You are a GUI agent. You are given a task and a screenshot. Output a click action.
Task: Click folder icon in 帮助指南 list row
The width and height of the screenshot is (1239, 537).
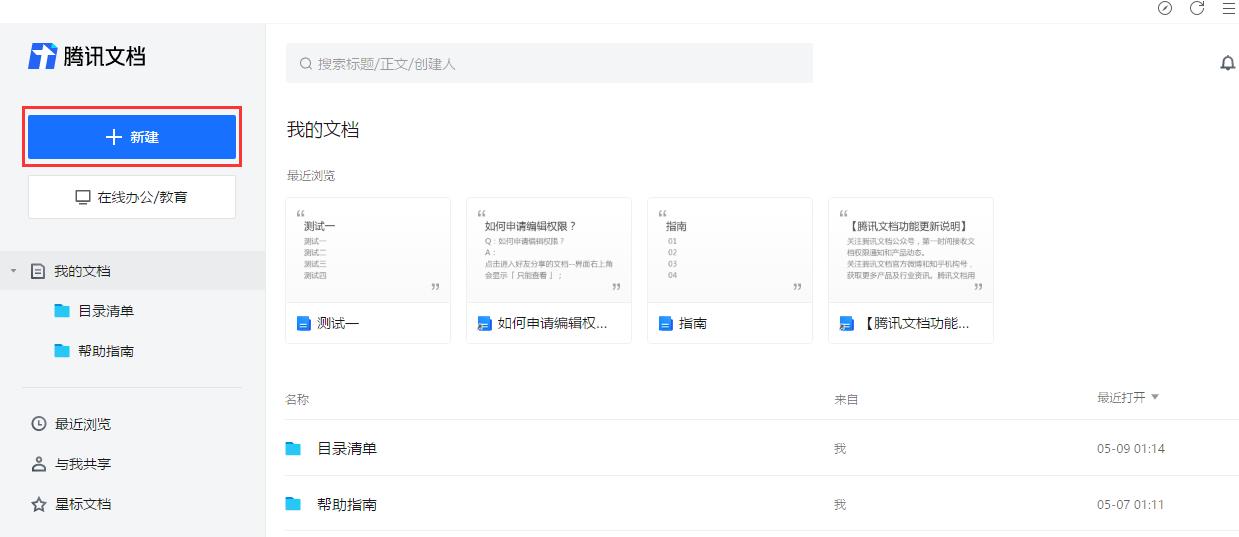293,504
